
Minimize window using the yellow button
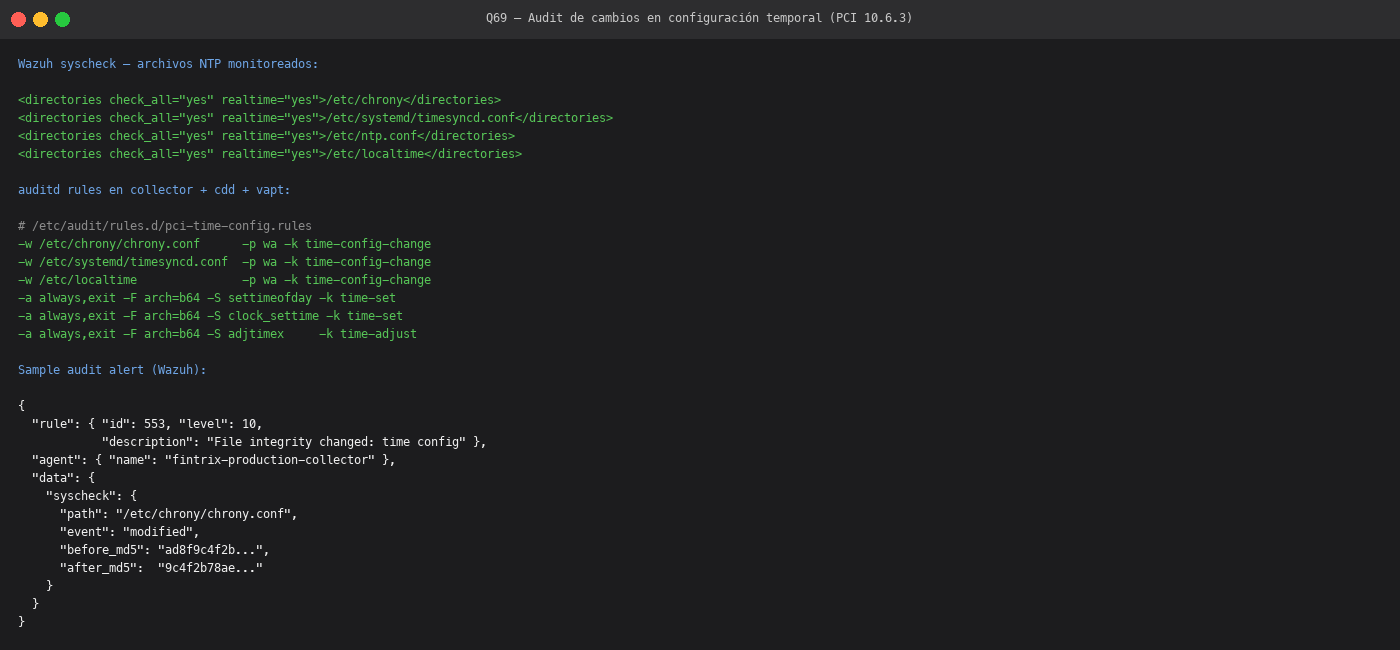(x=40, y=19)
